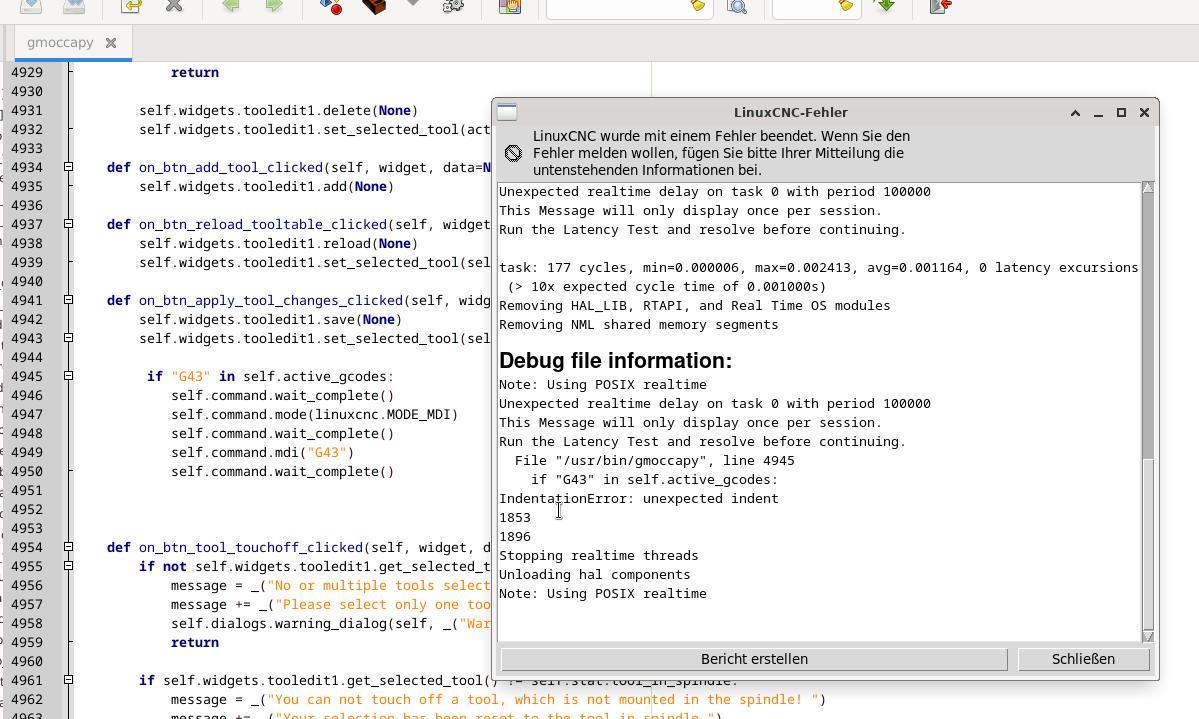This screenshot has width=1199, height=719.
Task: Open the color chooser toolbar icon
Action: click(x=509, y=6)
